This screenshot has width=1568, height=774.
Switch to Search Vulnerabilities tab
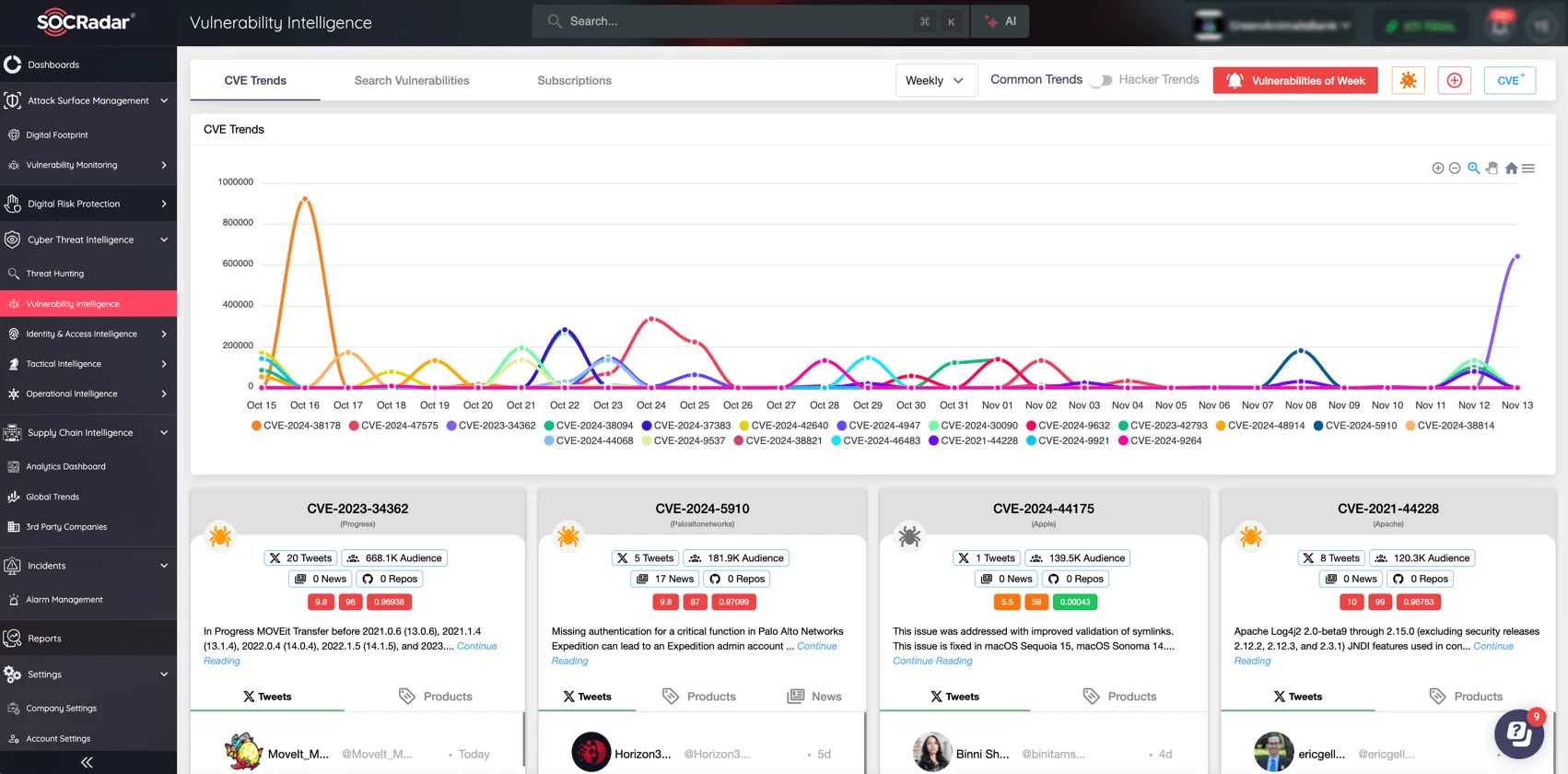tap(412, 80)
